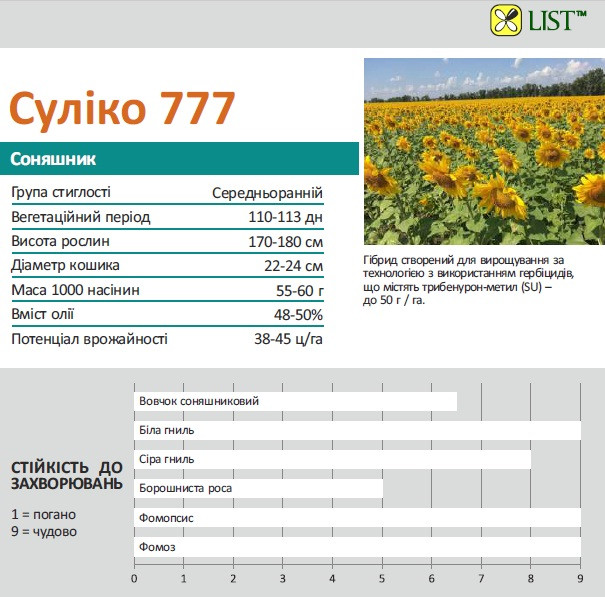Select the Потенціал врожайності row
This screenshot has width=605, height=597.
pos(167,339)
